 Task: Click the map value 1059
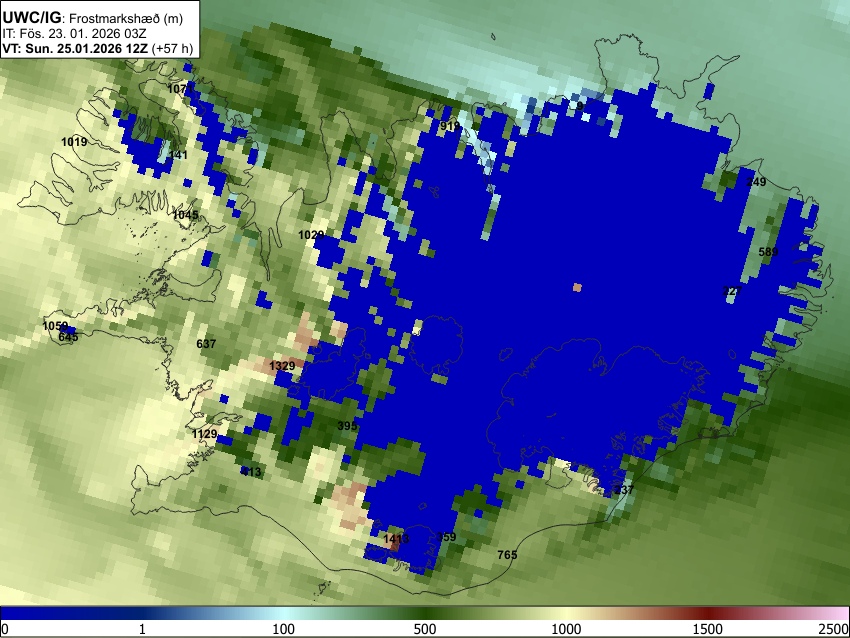[55, 326]
